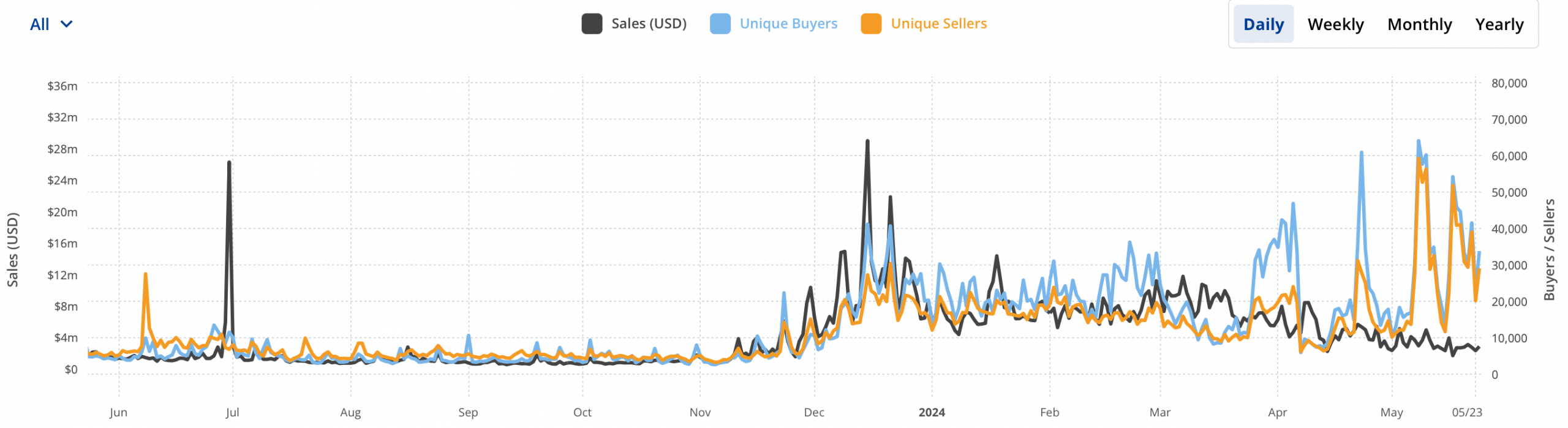Open the All filter dropdown

tap(40, 24)
